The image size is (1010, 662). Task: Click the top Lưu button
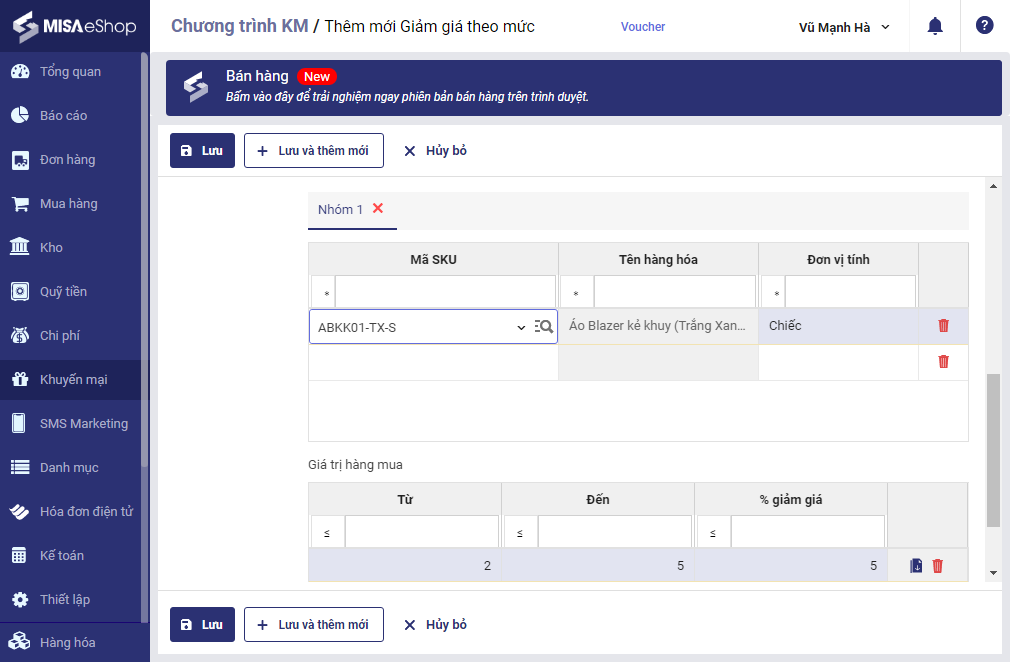click(202, 151)
